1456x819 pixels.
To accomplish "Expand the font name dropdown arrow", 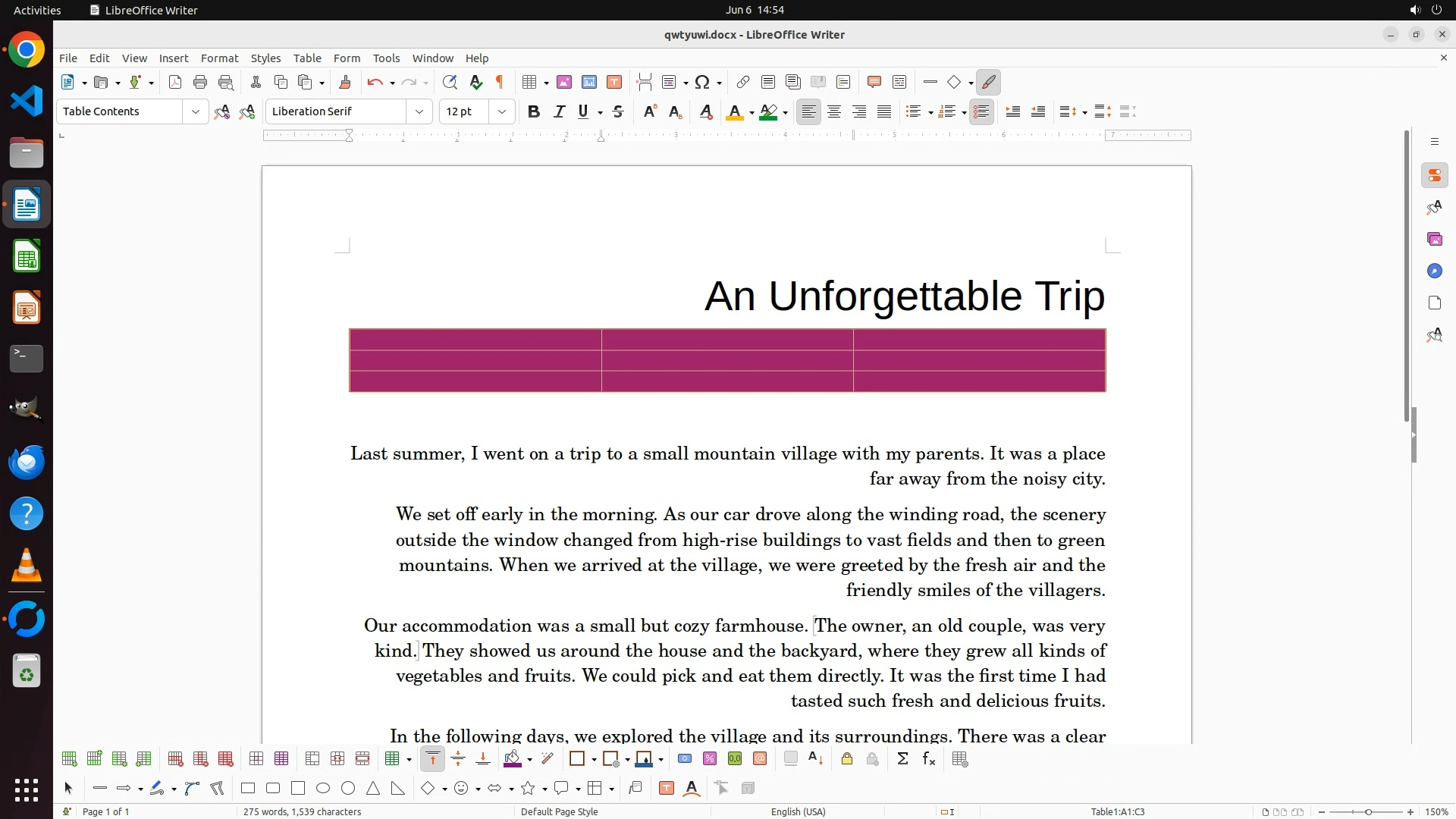I will [x=419, y=111].
